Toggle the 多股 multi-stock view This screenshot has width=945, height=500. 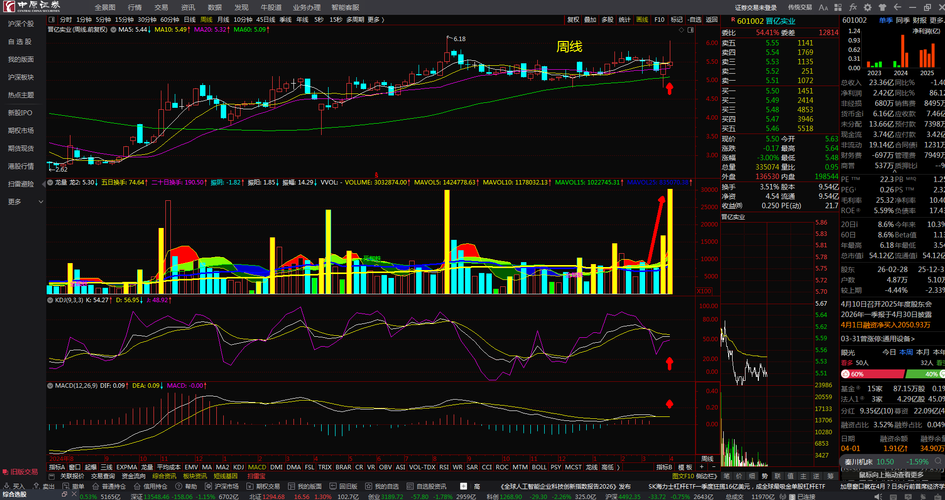point(608,19)
